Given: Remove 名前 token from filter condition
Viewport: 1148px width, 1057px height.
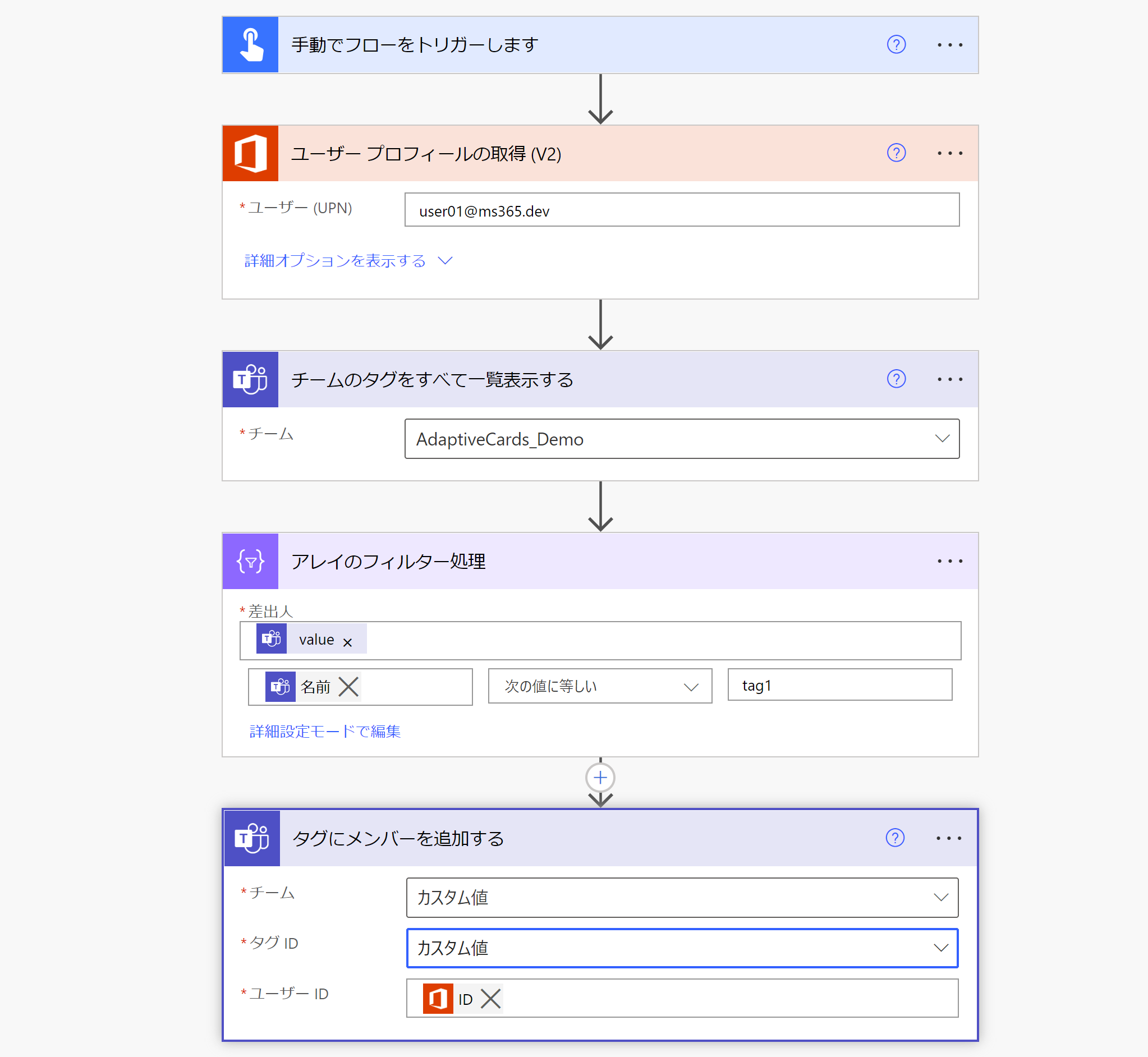Looking at the screenshot, I should click(348, 686).
